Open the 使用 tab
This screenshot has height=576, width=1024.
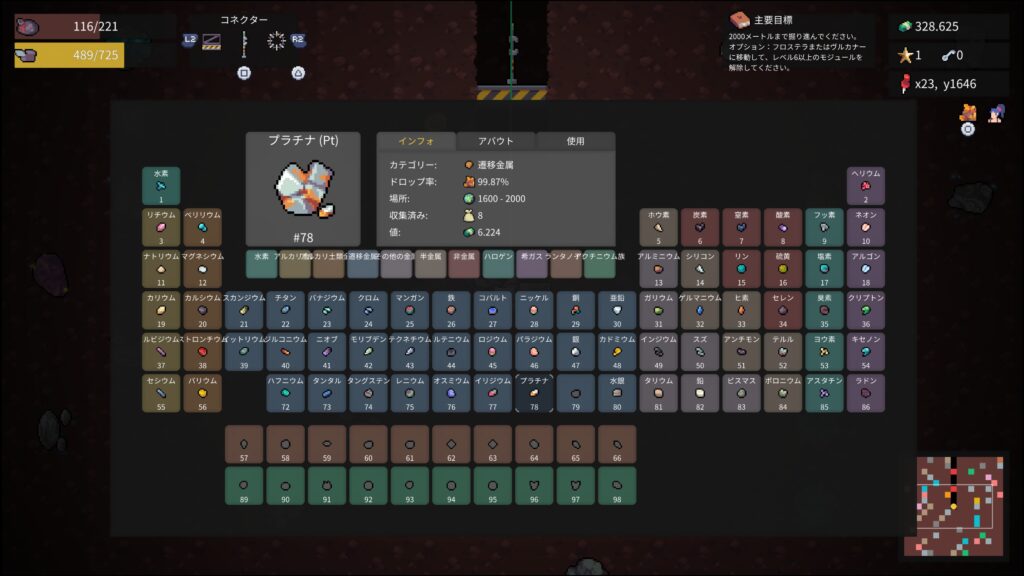pos(575,141)
